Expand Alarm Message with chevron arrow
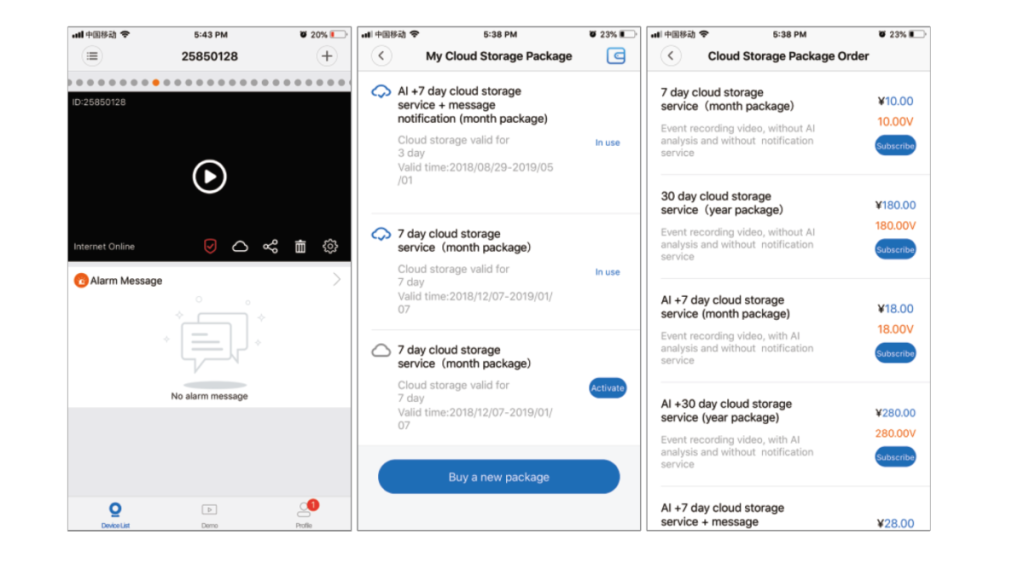Screen dimensions: 1024x564 click(336, 280)
